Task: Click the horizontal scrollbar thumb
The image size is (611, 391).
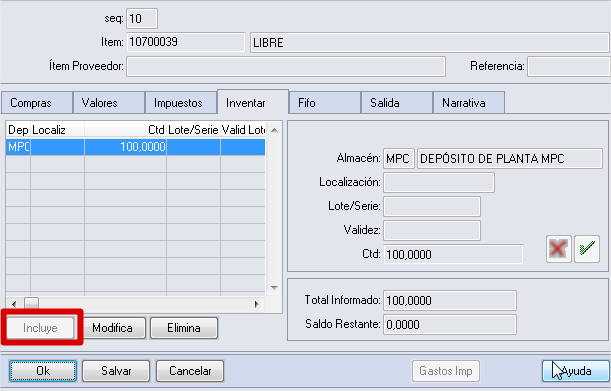Action: click(x=32, y=304)
